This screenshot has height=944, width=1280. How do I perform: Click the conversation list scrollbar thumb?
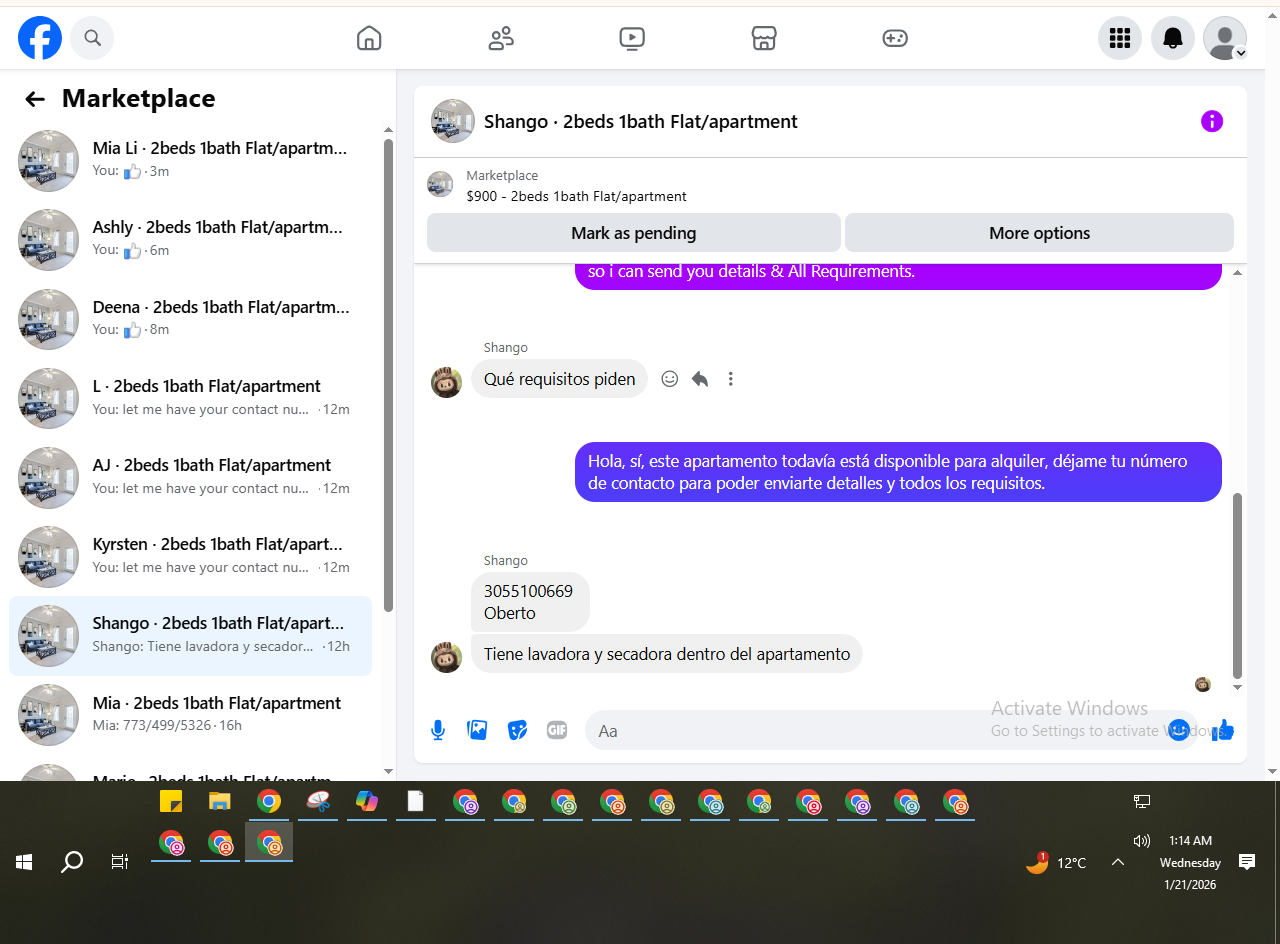388,375
